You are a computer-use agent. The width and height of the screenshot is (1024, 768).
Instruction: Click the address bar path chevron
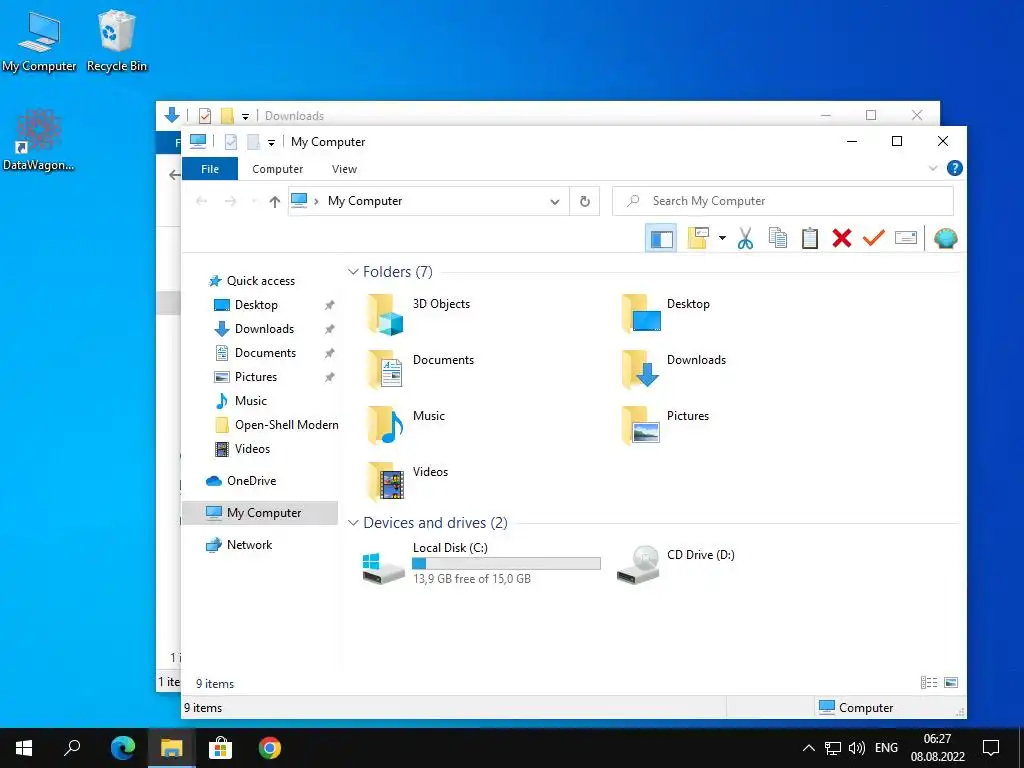pyautogui.click(x=316, y=201)
